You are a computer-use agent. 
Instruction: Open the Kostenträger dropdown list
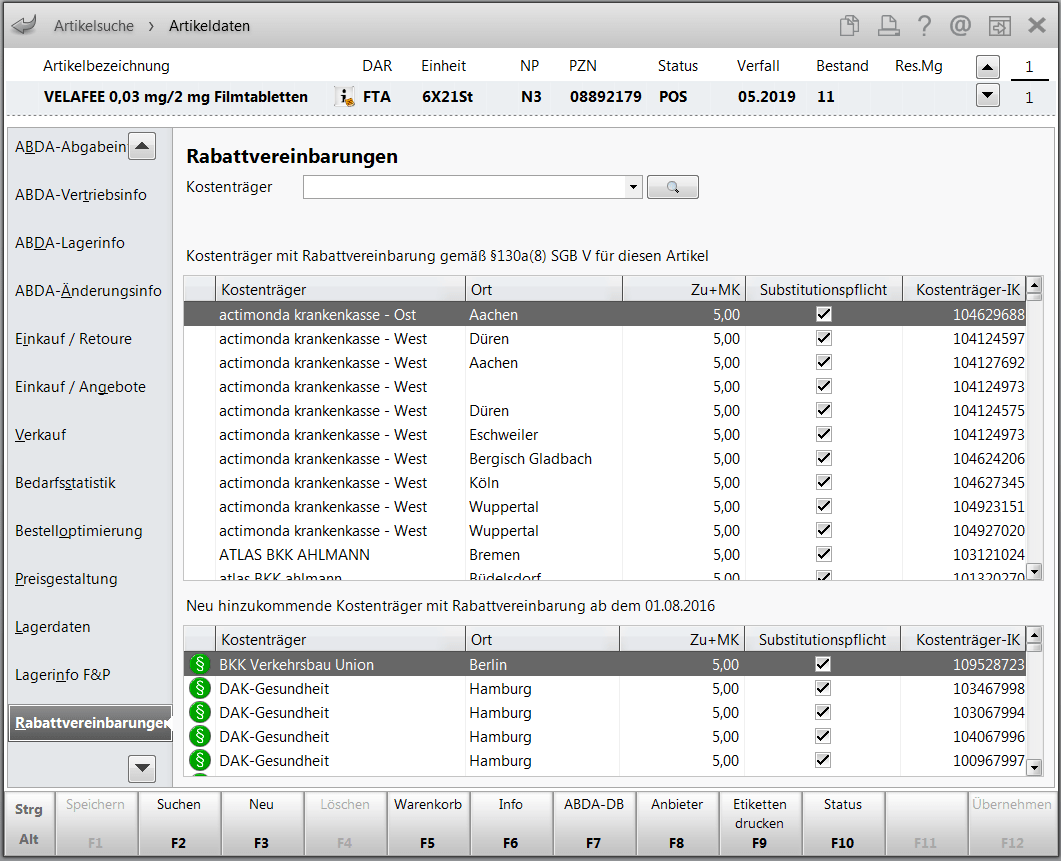click(633, 187)
